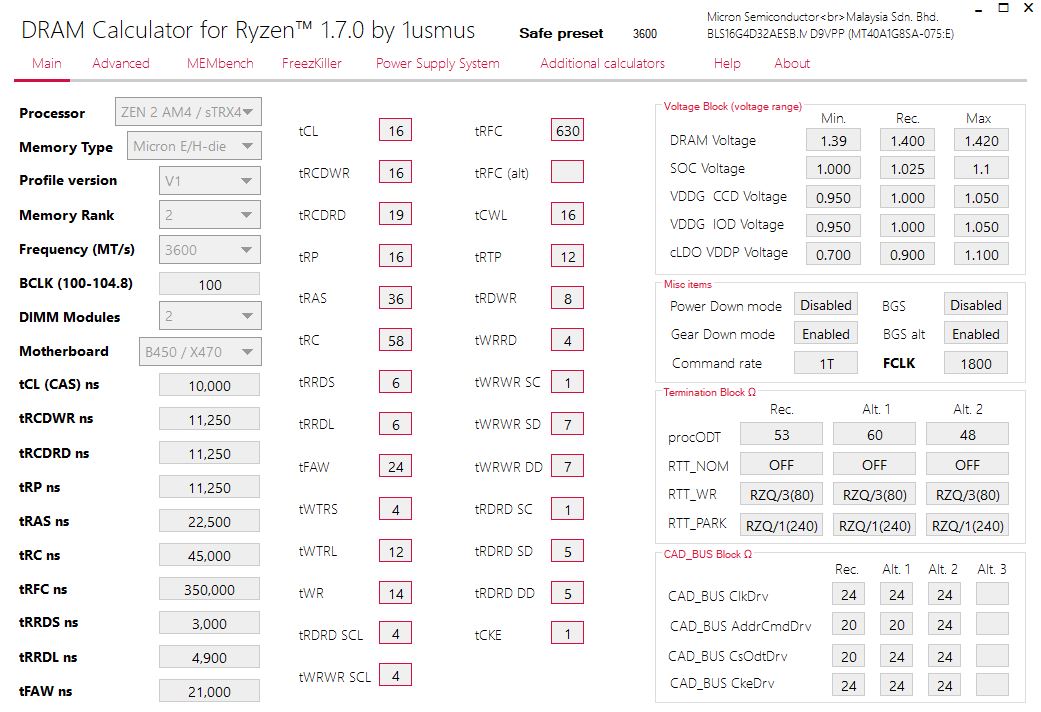Switch to the Main tab
Image resolution: width=1041 pixels, height=712 pixels.
click(x=46, y=63)
